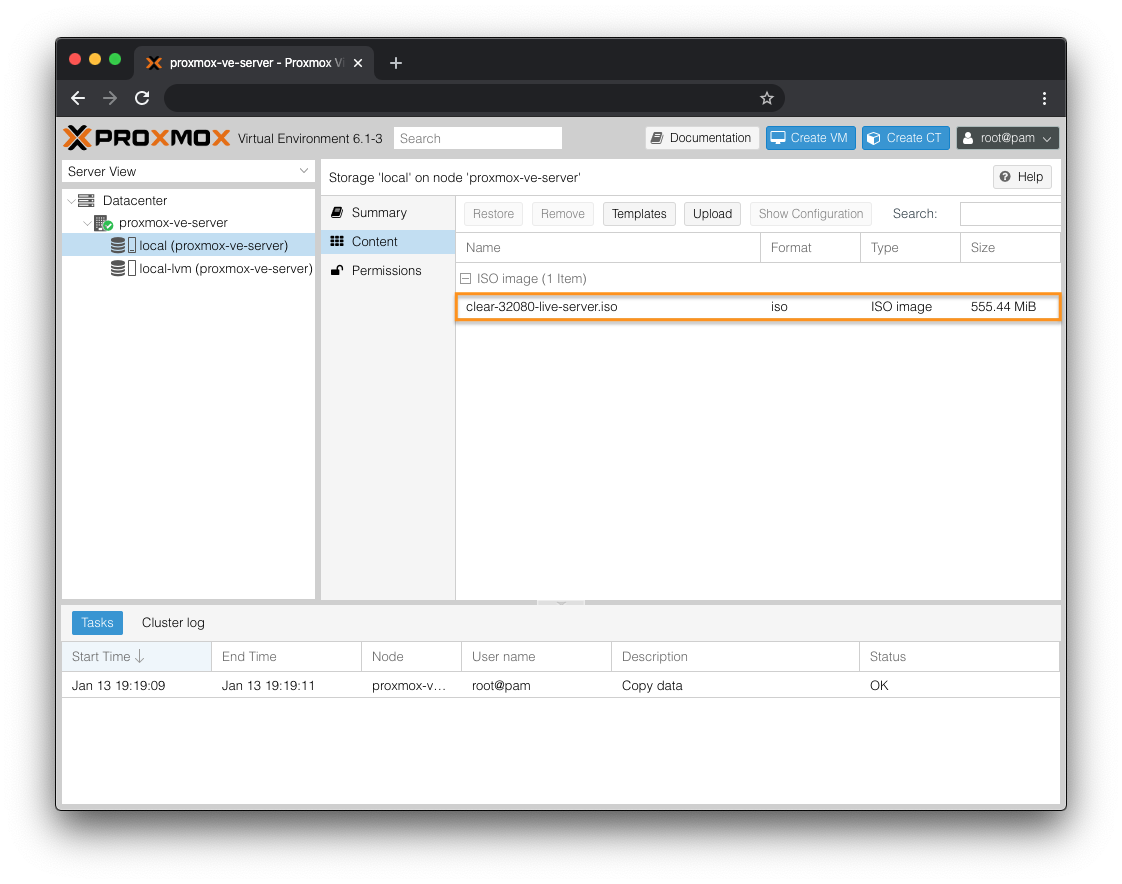Sort tasks by Node column
Screen dimensions: 1122x884
(x=411, y=656)
